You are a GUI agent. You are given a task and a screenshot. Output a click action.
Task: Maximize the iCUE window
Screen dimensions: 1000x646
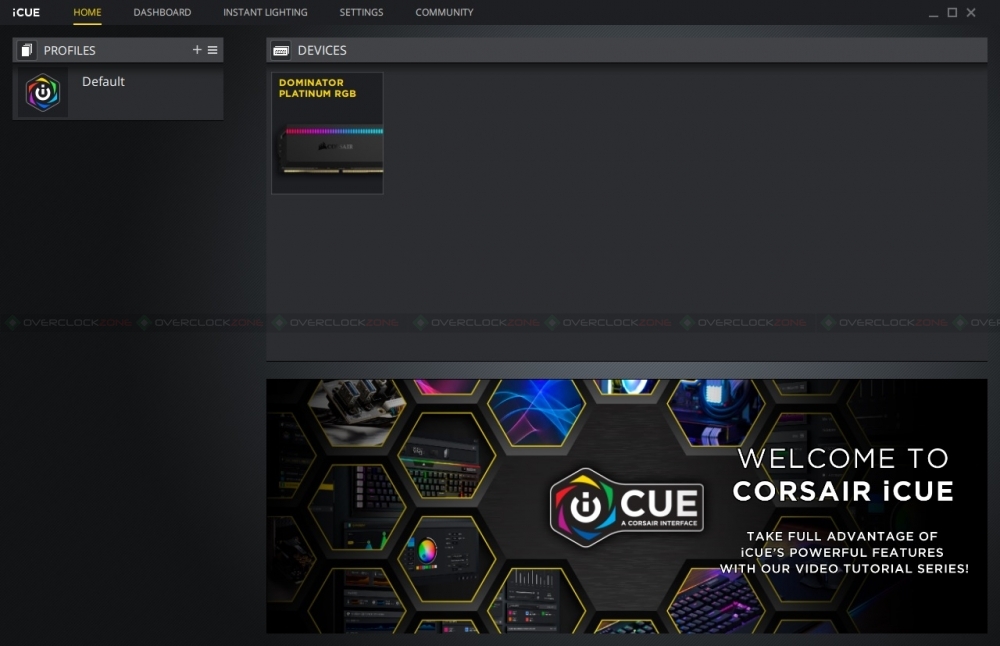click(952, 12)
